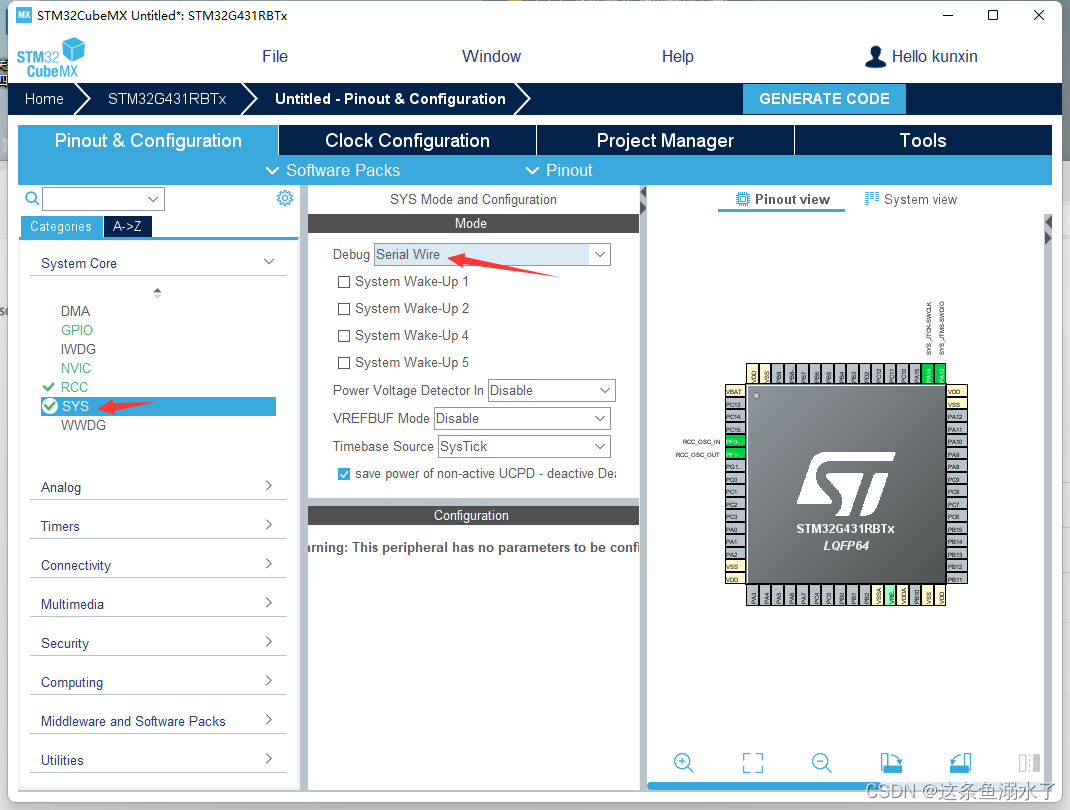Select the zoom out tool in pinout toolbar

[821, 762]
